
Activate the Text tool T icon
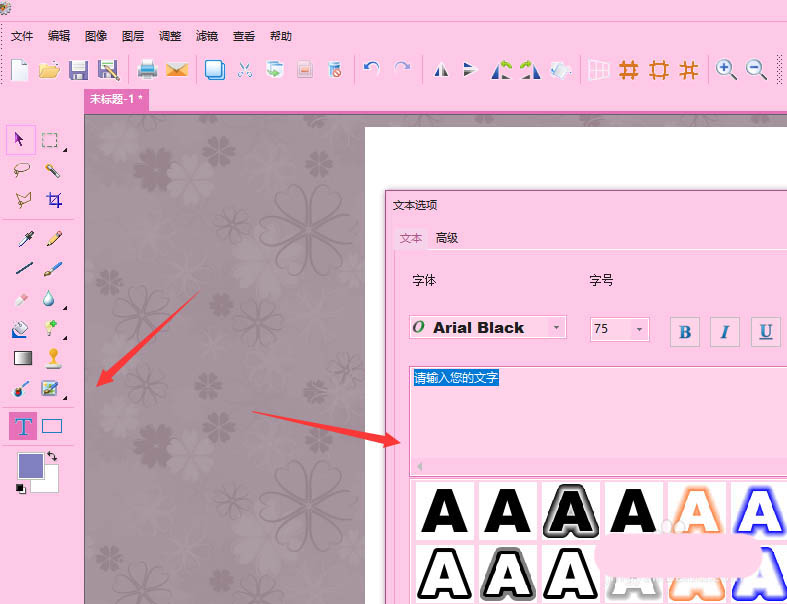23,426
